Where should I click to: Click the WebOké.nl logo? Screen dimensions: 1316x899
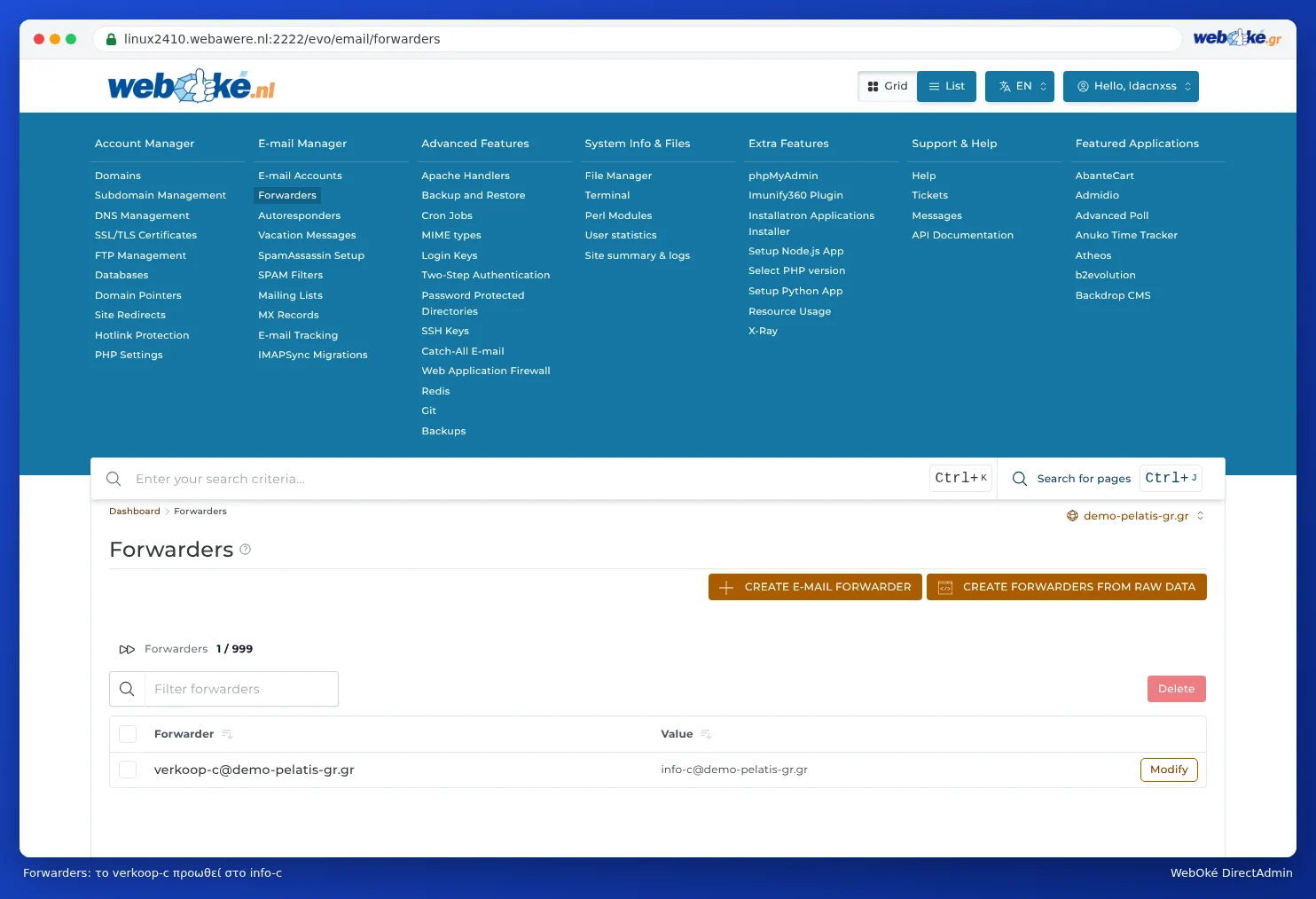click(x=192, y=86)
